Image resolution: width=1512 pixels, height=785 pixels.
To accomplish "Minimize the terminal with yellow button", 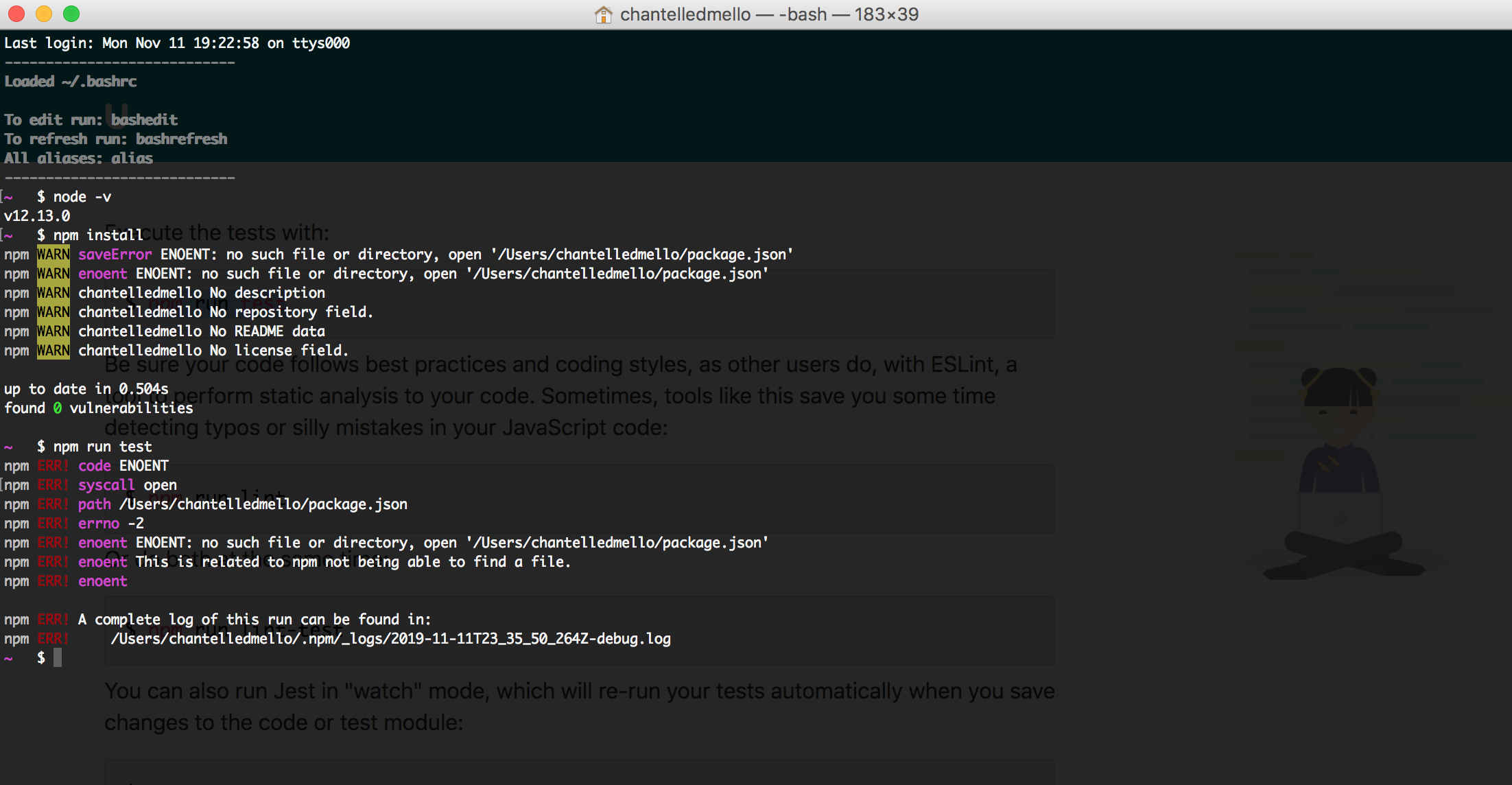I will [x=44, y=14].
